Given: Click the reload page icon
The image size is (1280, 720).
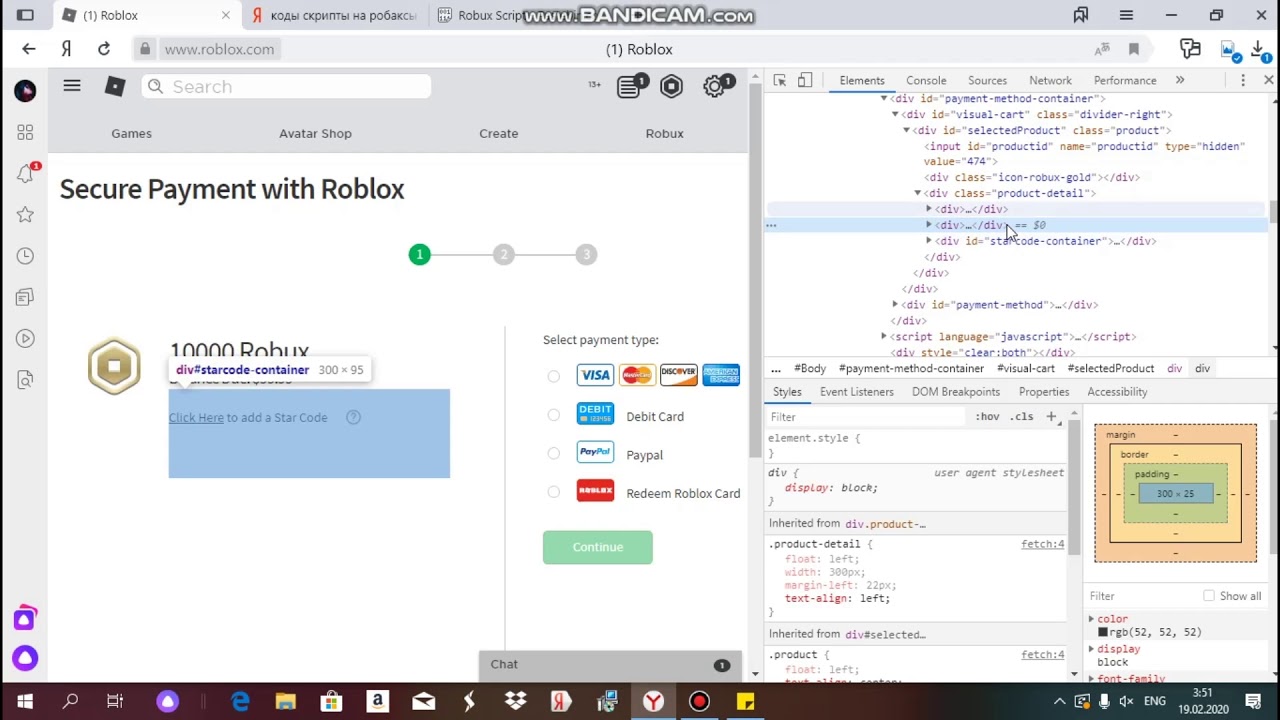Looking at the screenshot, I should (104, 49).
